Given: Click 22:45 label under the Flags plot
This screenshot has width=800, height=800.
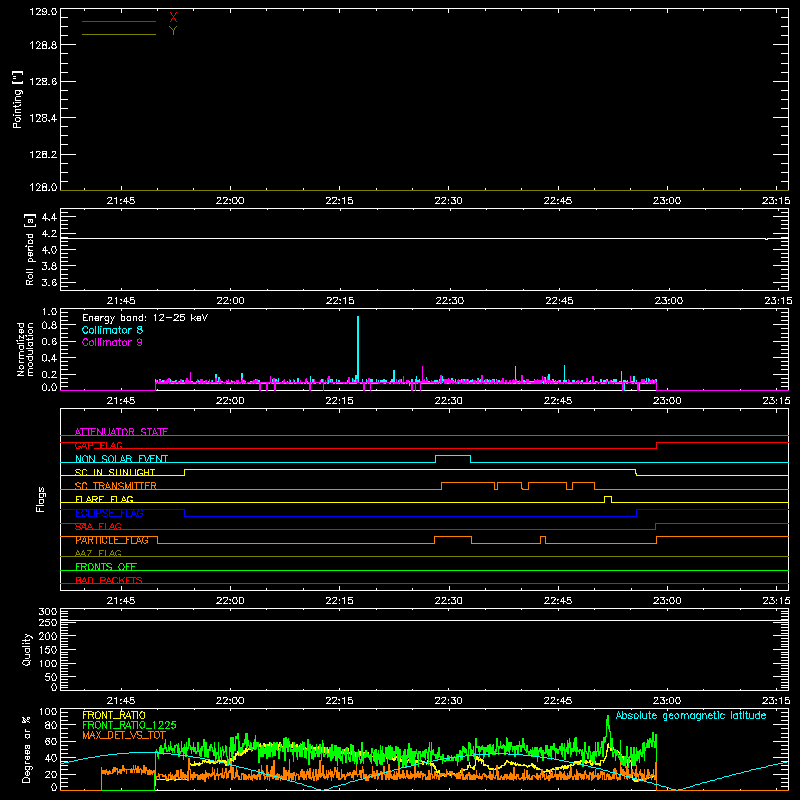Looking at the screenshot, I should (558, 601).
